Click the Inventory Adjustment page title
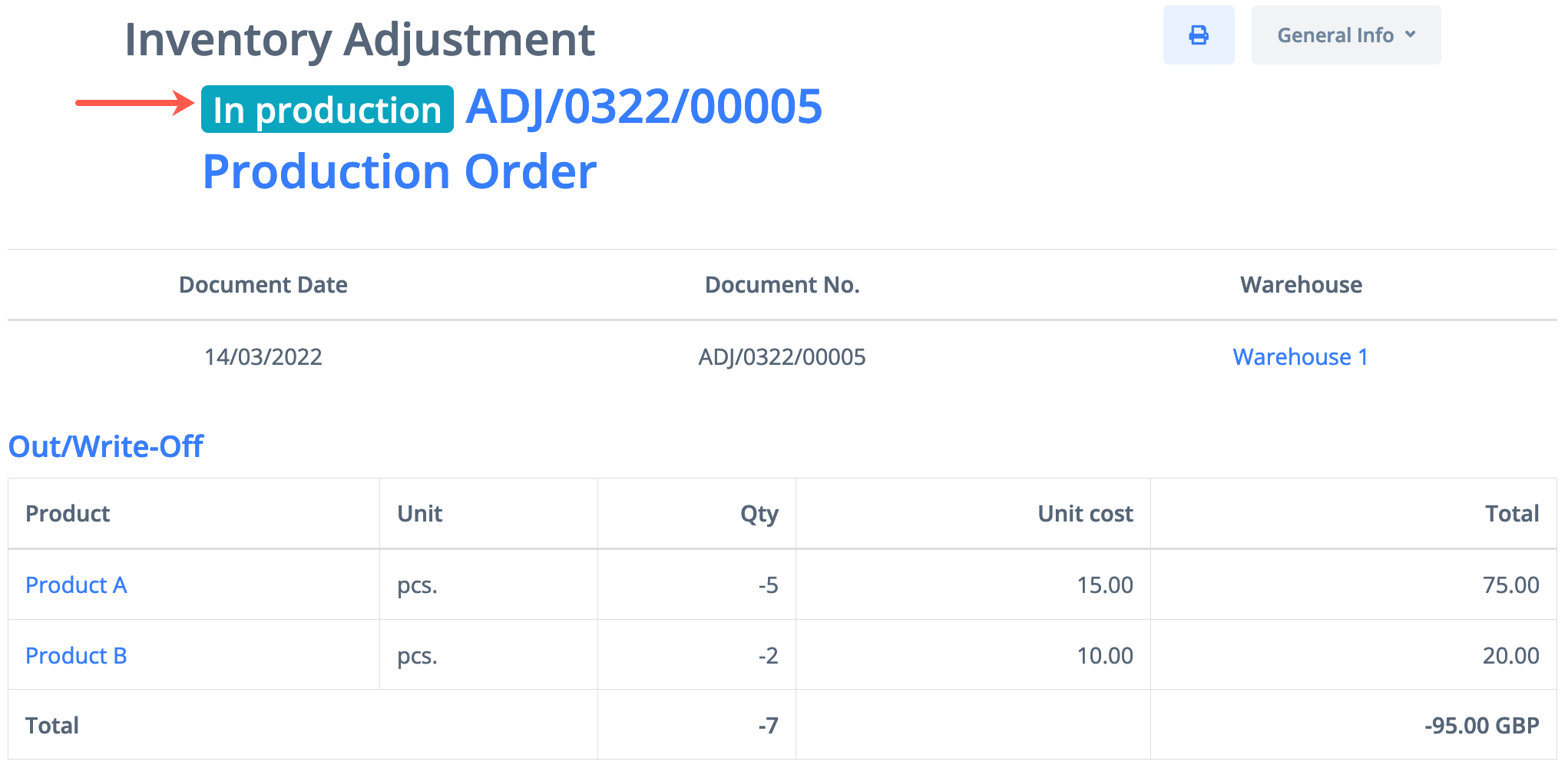 pos(359,40)
